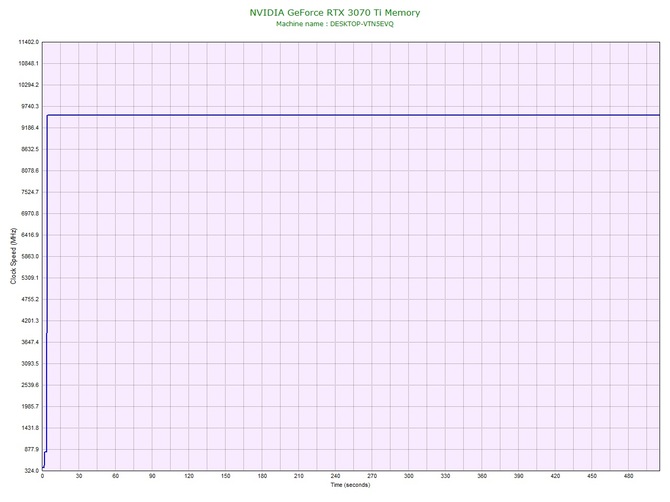Click the 6416.9 y-axis value

(30, 235)
